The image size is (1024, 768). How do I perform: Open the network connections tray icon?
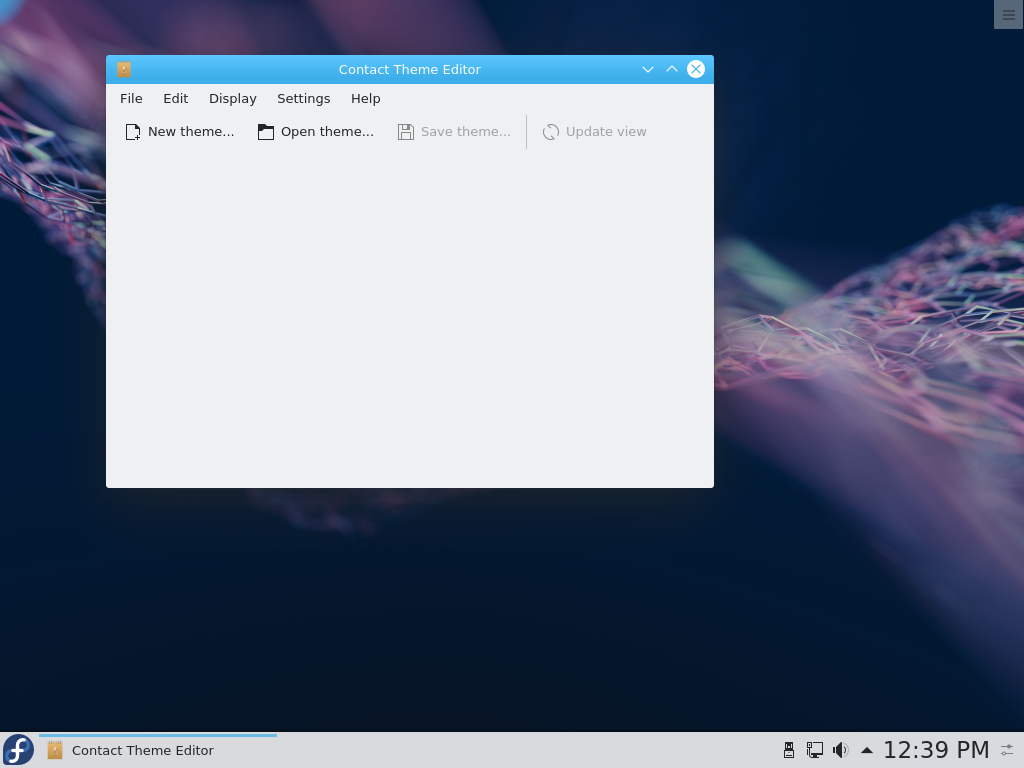[814, 750]
